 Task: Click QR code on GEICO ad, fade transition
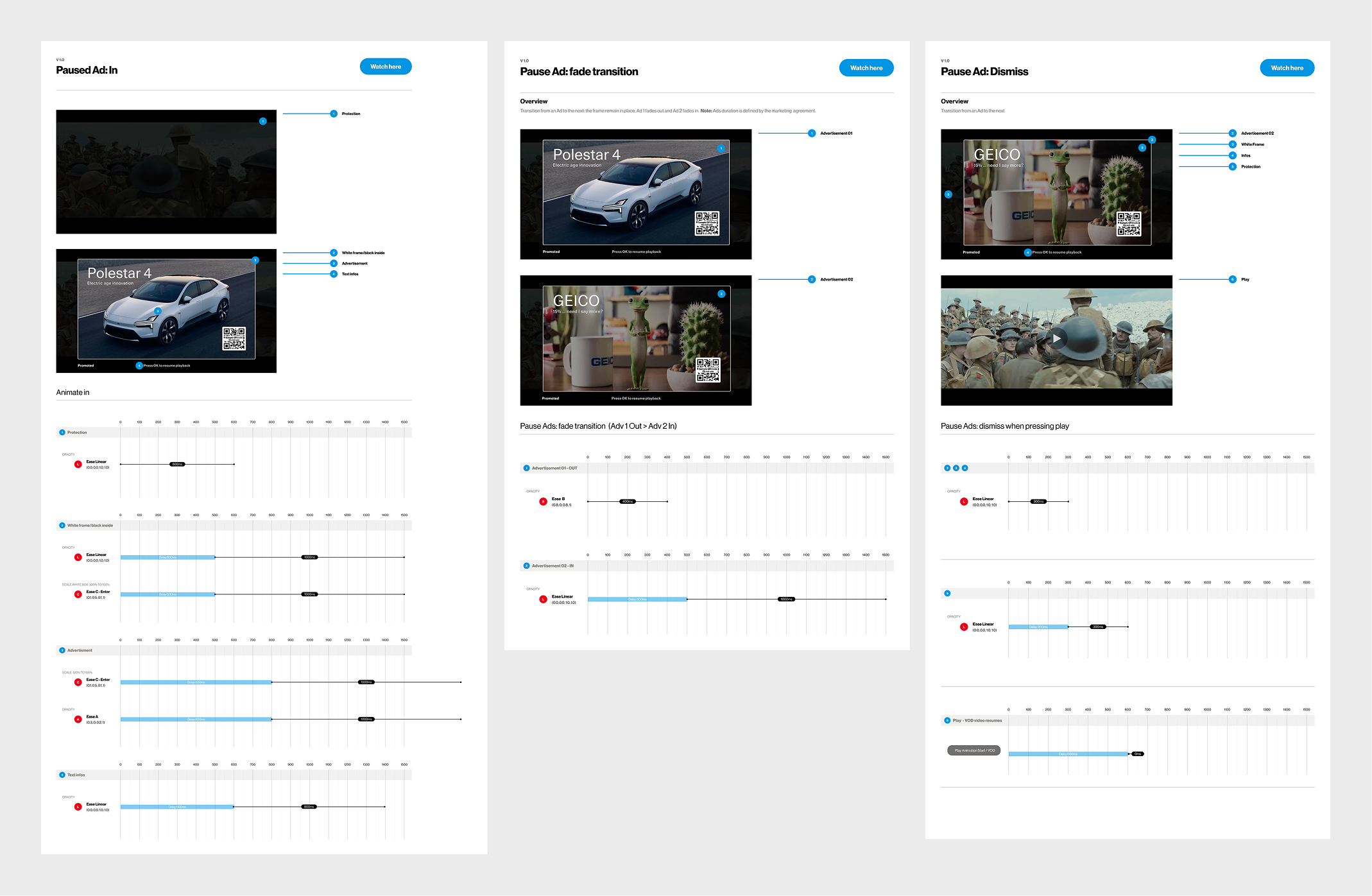coord(708,370)
